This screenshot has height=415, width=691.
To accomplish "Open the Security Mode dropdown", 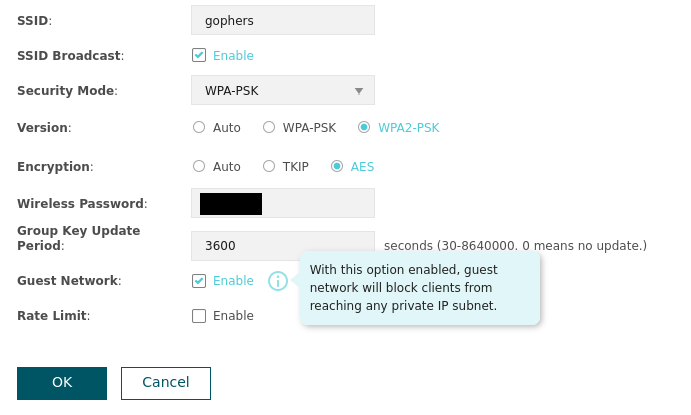I will pyautogui.click(x=282, y=91).
